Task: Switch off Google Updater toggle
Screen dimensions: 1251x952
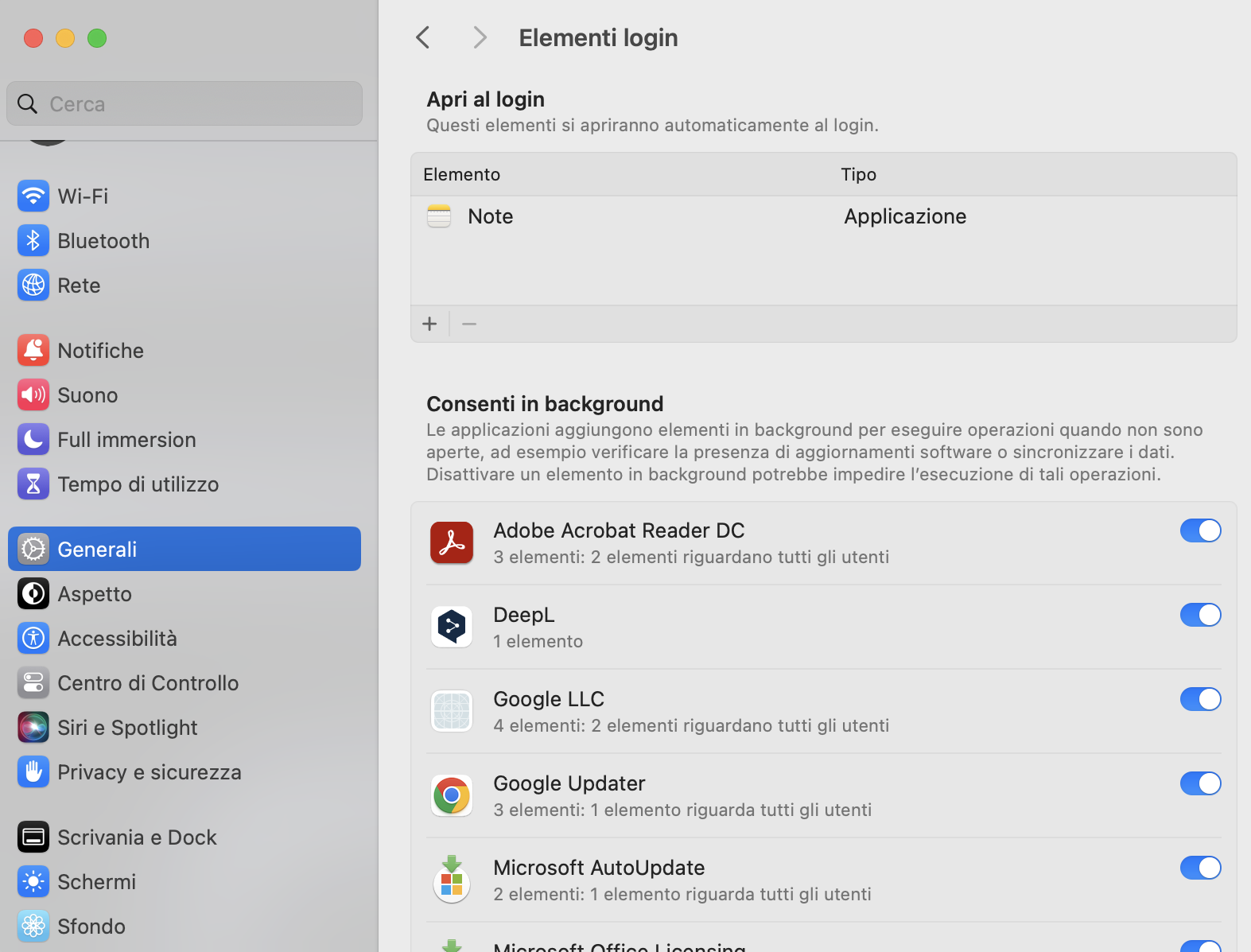Action: [1200, 783]
